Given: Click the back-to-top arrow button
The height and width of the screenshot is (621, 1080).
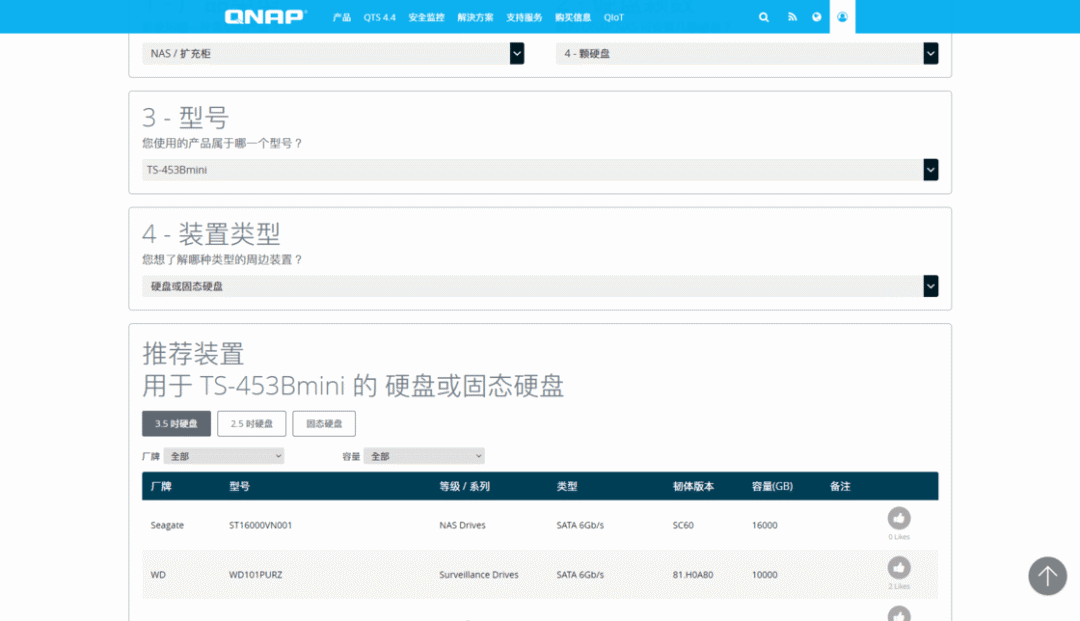Looking at the screenshot, I should coord(1048,576).
